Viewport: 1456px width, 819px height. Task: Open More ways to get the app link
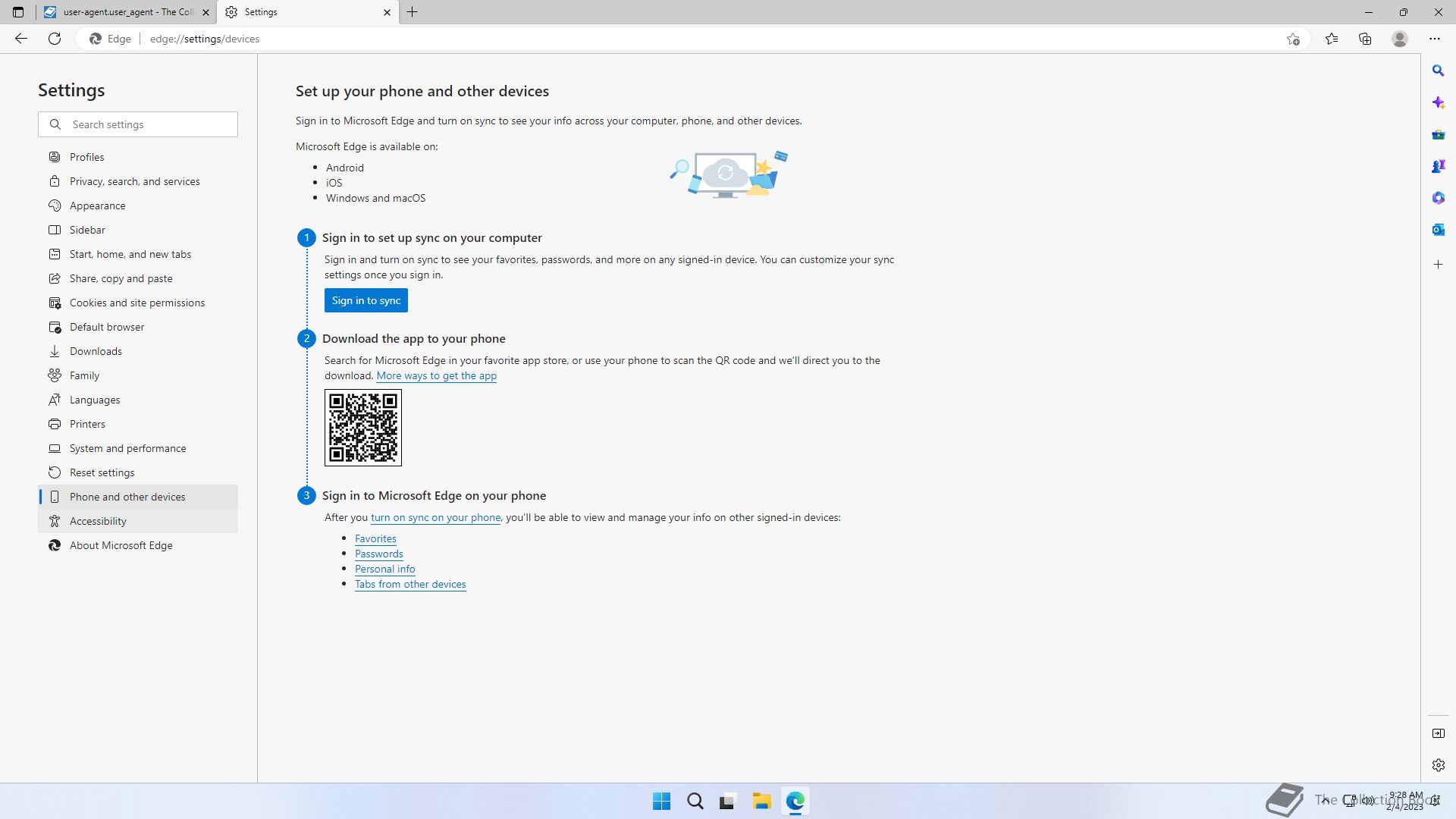(436, 376)
